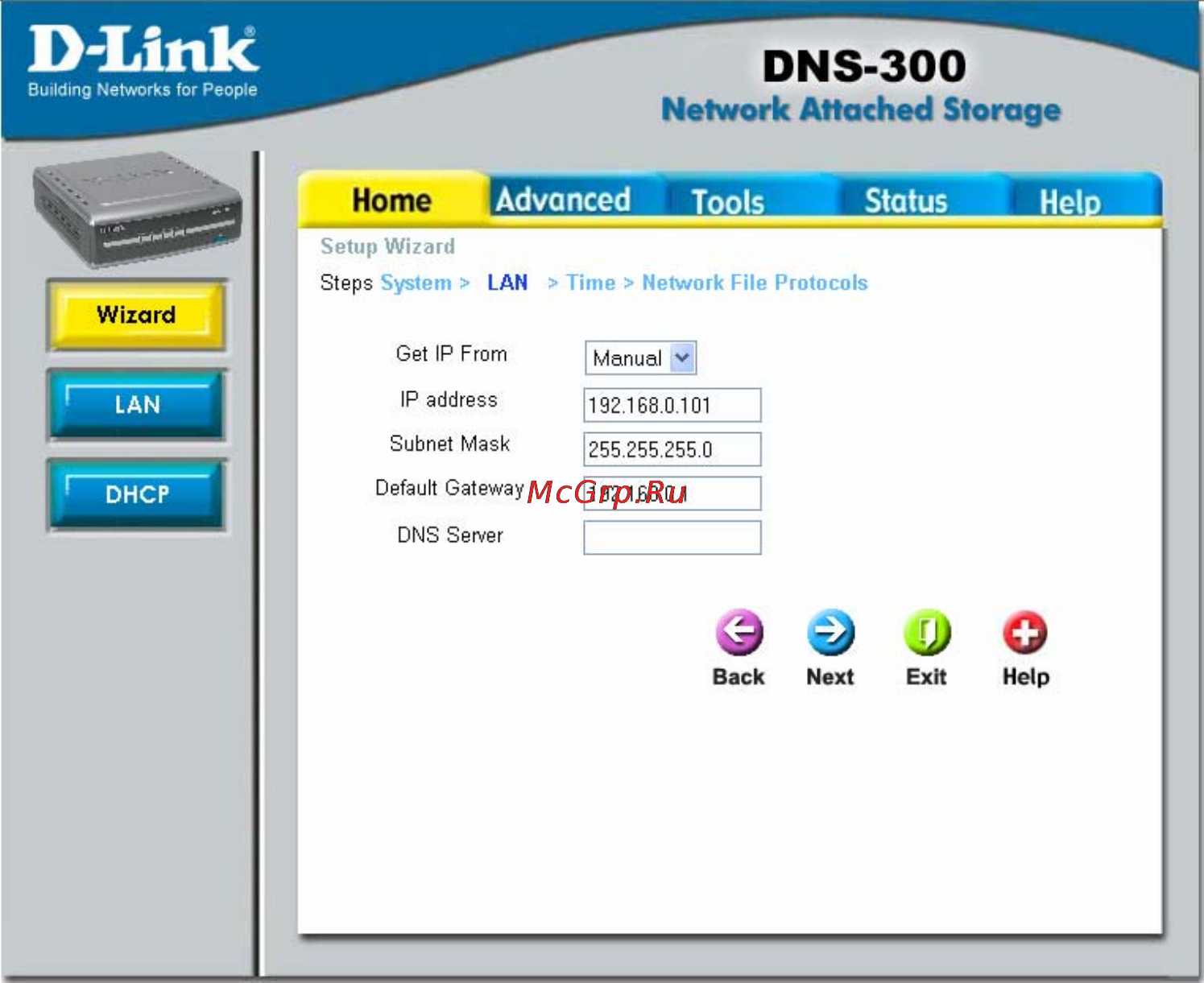Click the blue Next arrow icon
Viewport: 1204px width, 983px height.
[x=830, y=633]
